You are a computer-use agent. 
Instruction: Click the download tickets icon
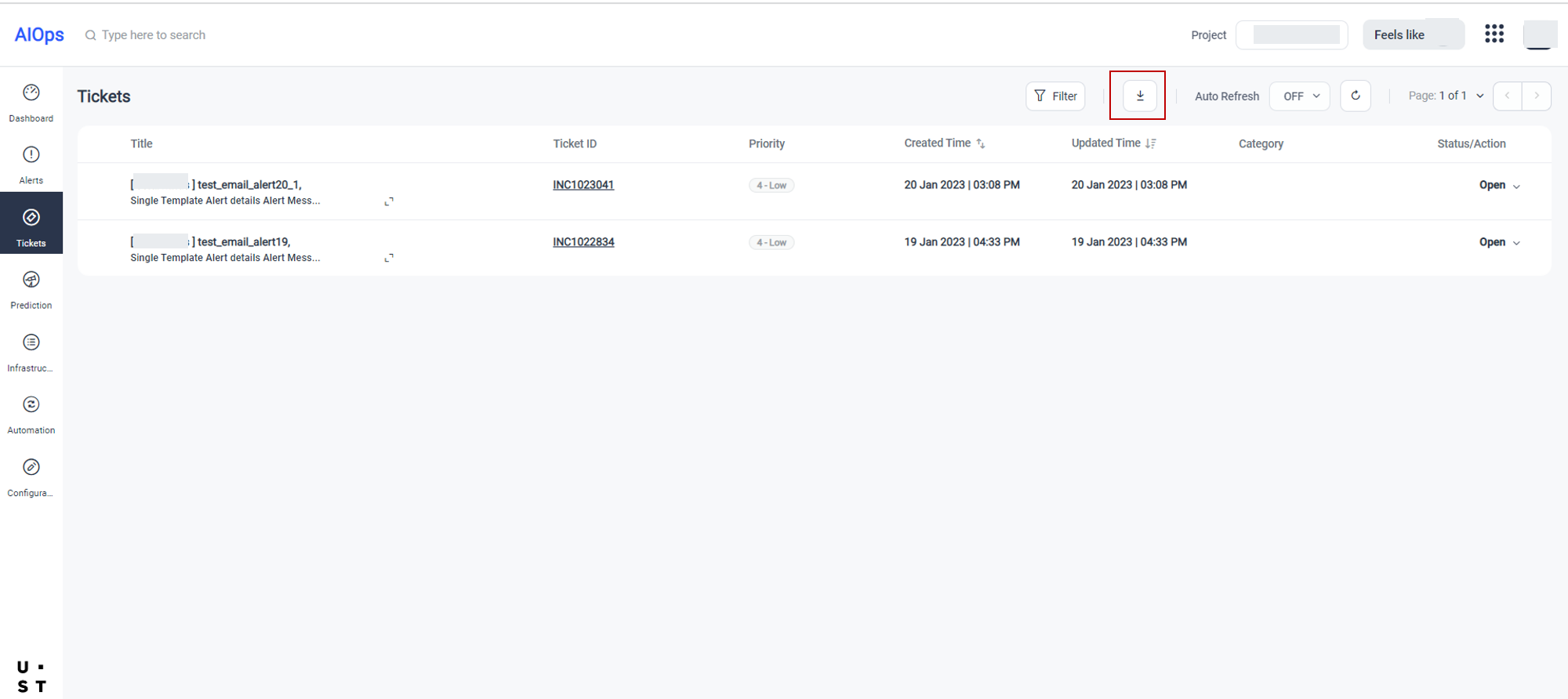tap(1139, 96)
